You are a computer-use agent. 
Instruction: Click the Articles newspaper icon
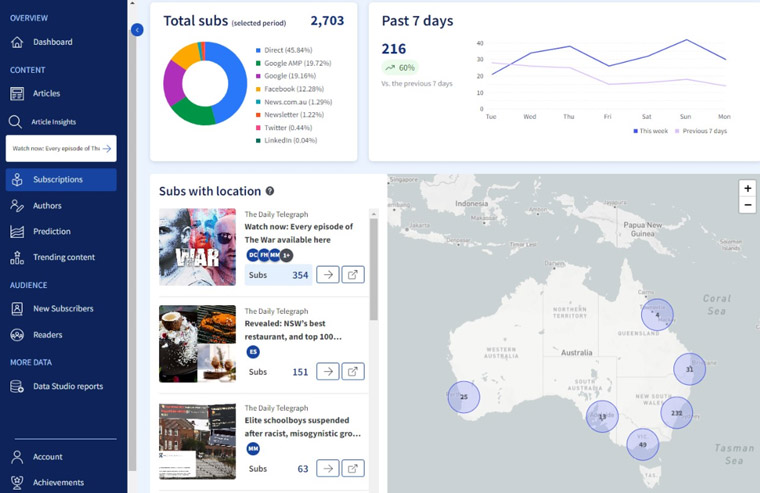click(17, 94)
